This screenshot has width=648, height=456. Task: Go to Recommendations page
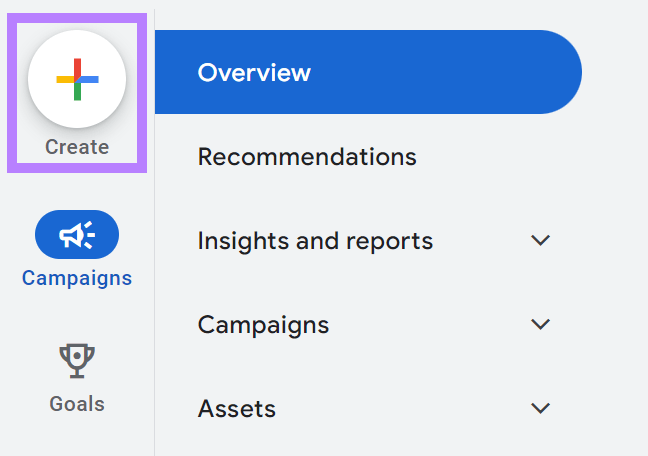pyautogui.click(x=307, y=157)
